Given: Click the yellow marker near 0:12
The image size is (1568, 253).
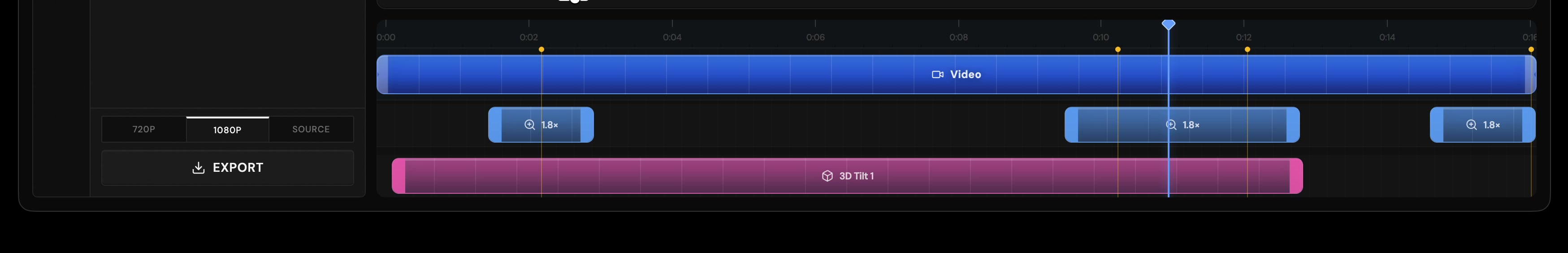Looking at the screenshot, I should click(x=1247, y=49).
